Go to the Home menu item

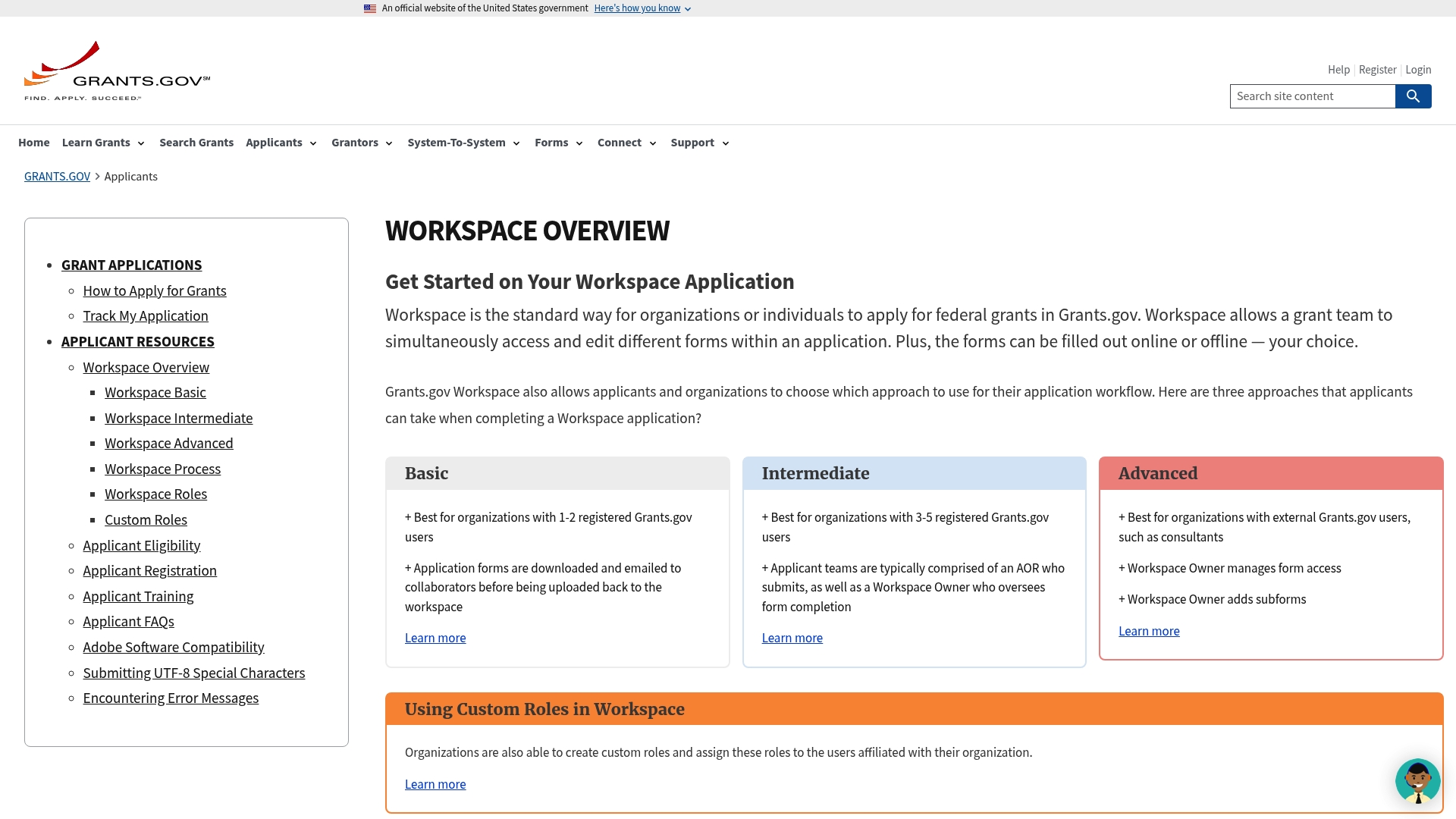pos(34,143)
